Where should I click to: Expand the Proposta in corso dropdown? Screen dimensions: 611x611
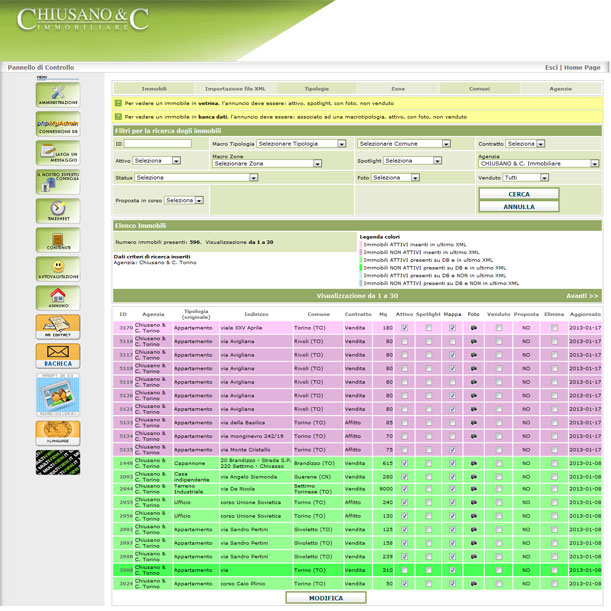pos(184,200)
